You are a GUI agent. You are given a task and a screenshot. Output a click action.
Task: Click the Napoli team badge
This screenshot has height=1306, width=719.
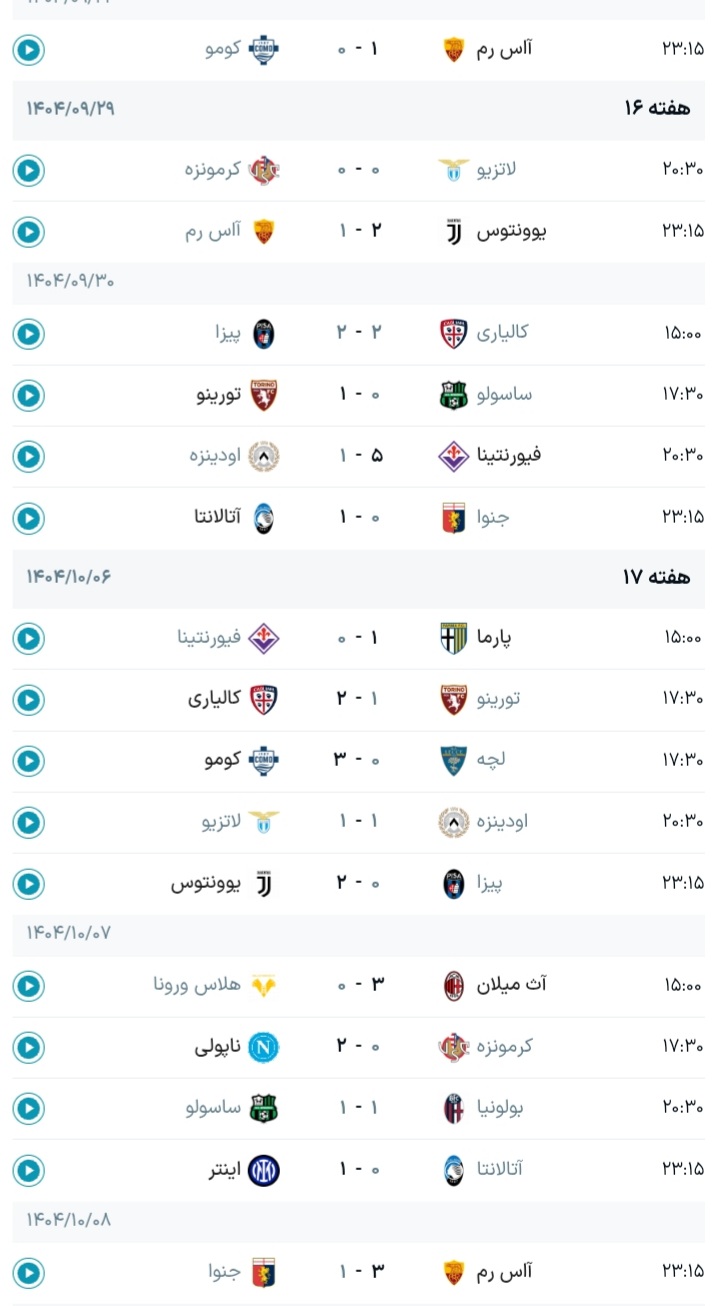[263, 1047]
